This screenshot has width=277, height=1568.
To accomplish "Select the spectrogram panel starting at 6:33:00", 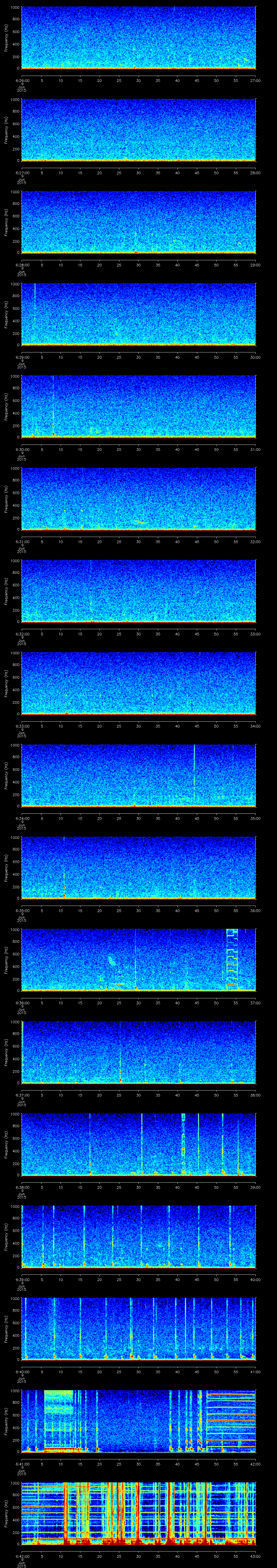I will point(138,683).
